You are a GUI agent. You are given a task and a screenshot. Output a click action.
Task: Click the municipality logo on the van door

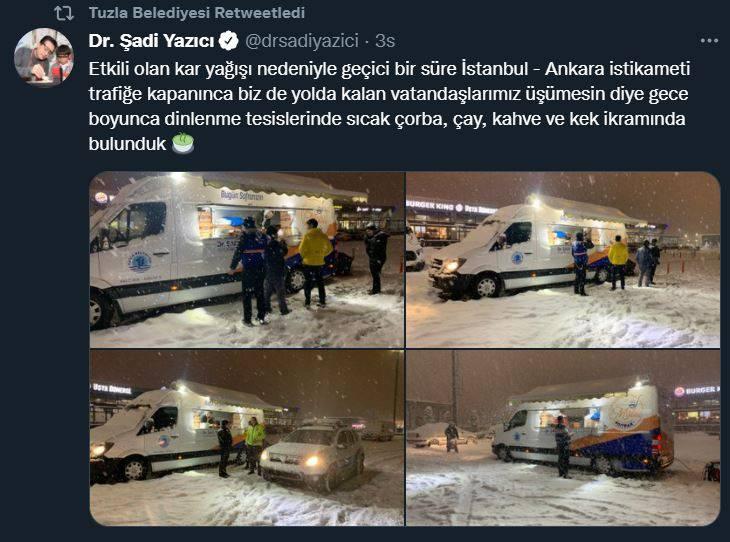(140, 262)
